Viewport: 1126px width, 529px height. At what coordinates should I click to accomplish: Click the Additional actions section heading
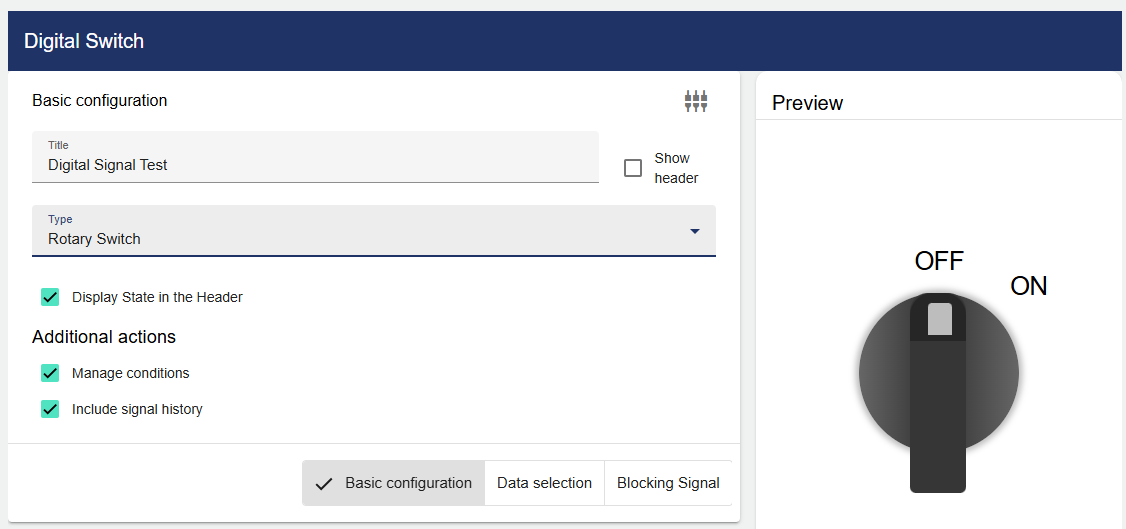pyautogui.click(x=104, y=337)
